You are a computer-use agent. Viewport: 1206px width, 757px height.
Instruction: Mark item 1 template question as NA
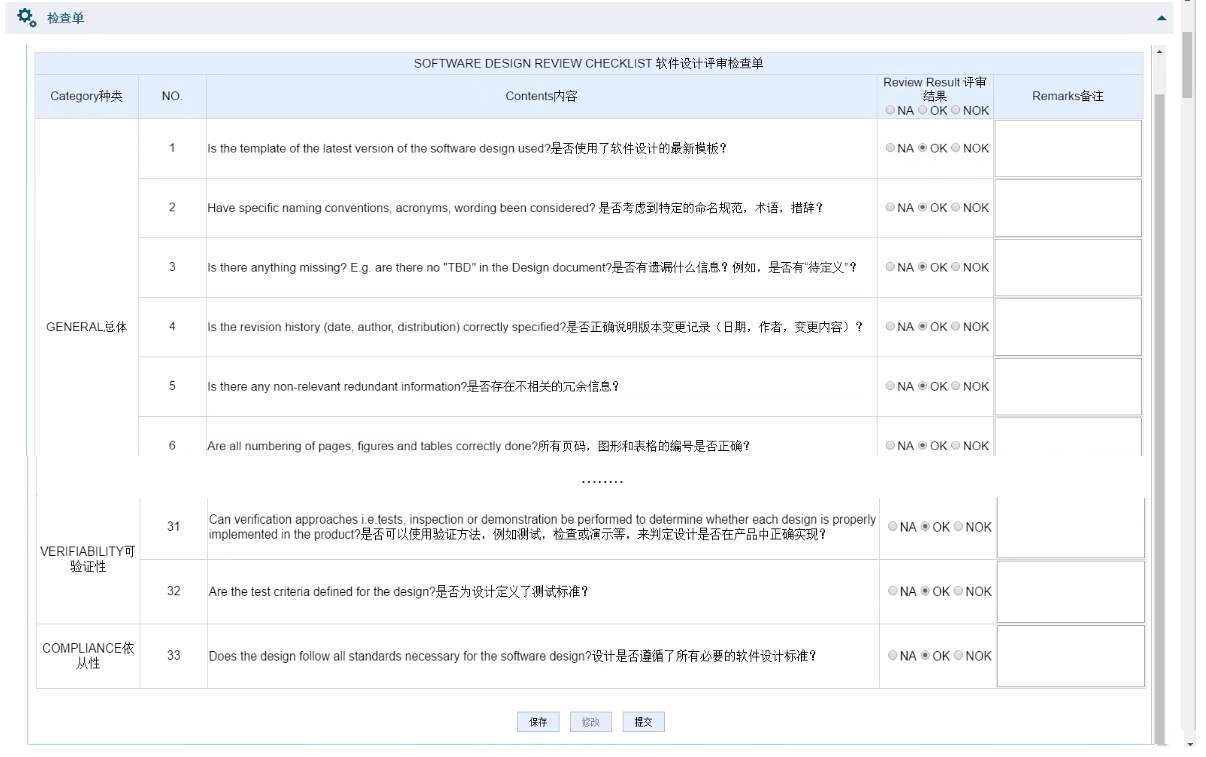(891, 148)
